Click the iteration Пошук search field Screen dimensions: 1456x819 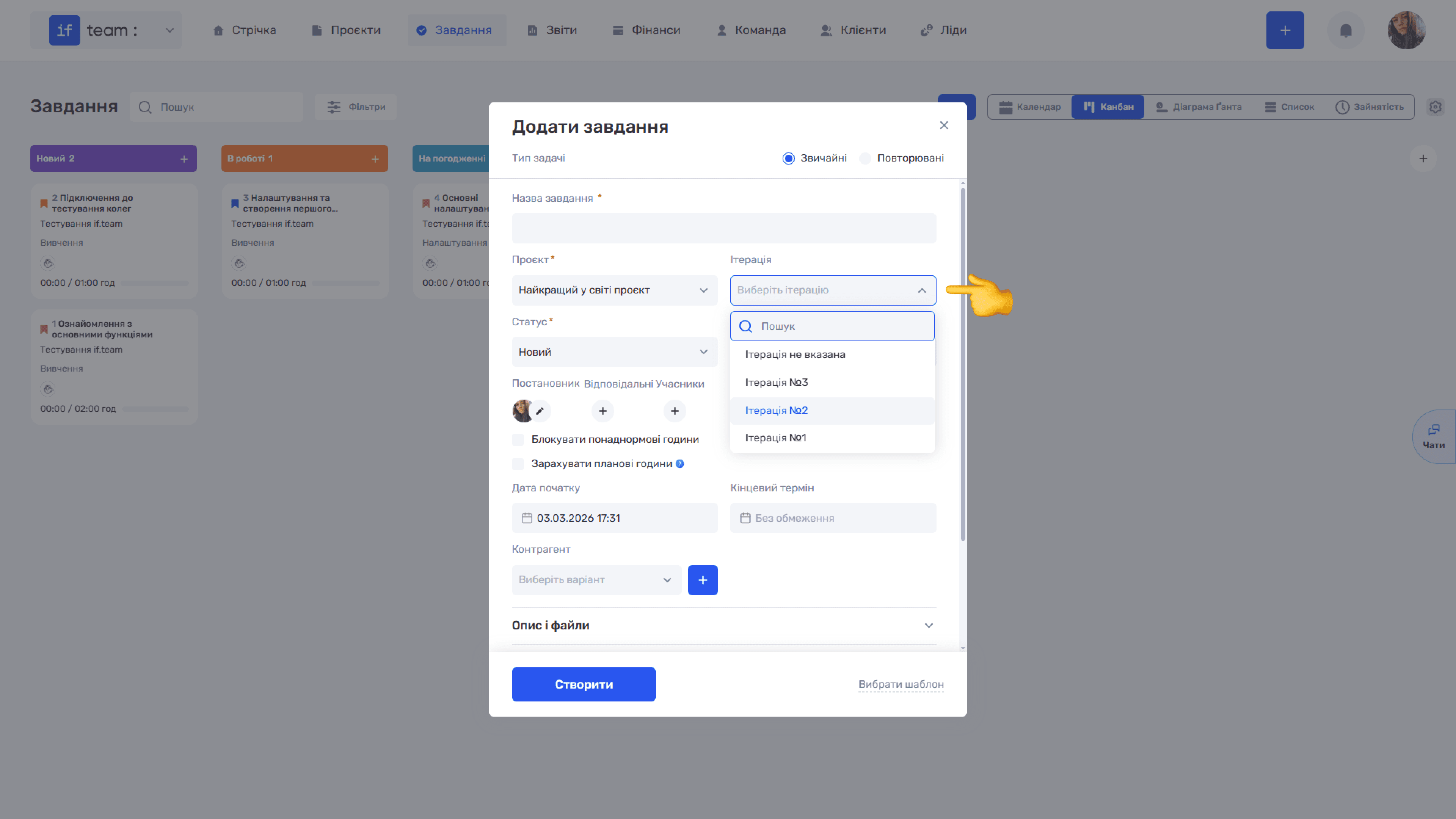(x=833, y=326)
